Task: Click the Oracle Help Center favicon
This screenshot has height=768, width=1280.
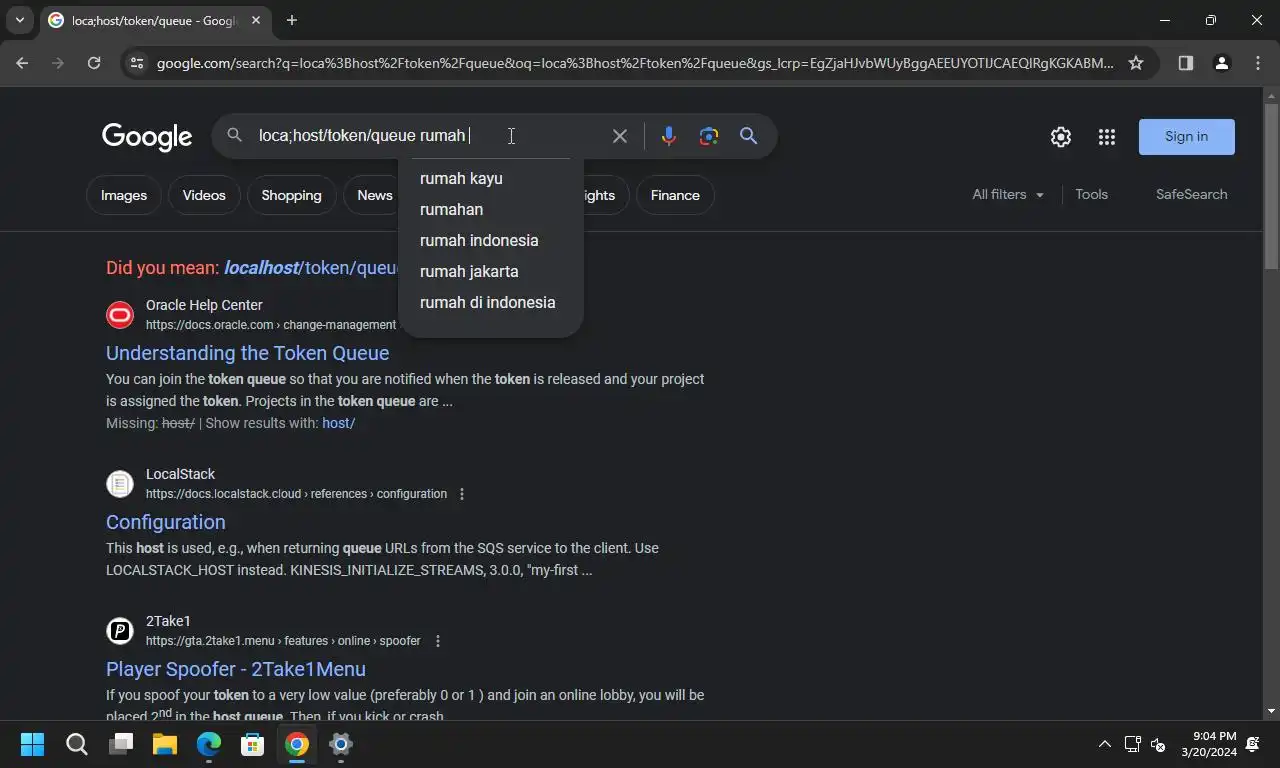Action: click(120, 315)
